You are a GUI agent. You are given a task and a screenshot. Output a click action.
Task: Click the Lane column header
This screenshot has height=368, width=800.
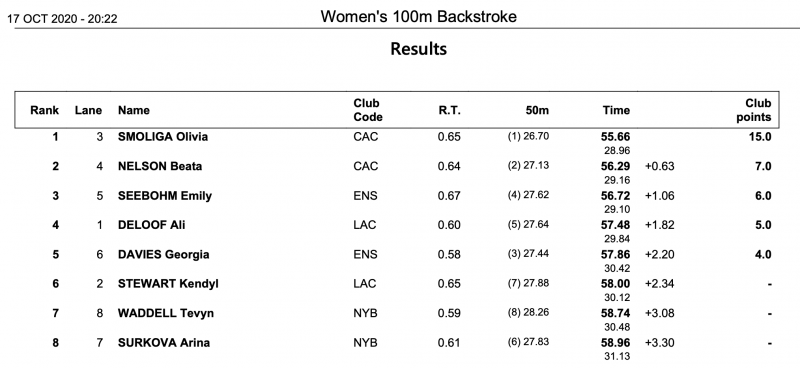(88, 110)
